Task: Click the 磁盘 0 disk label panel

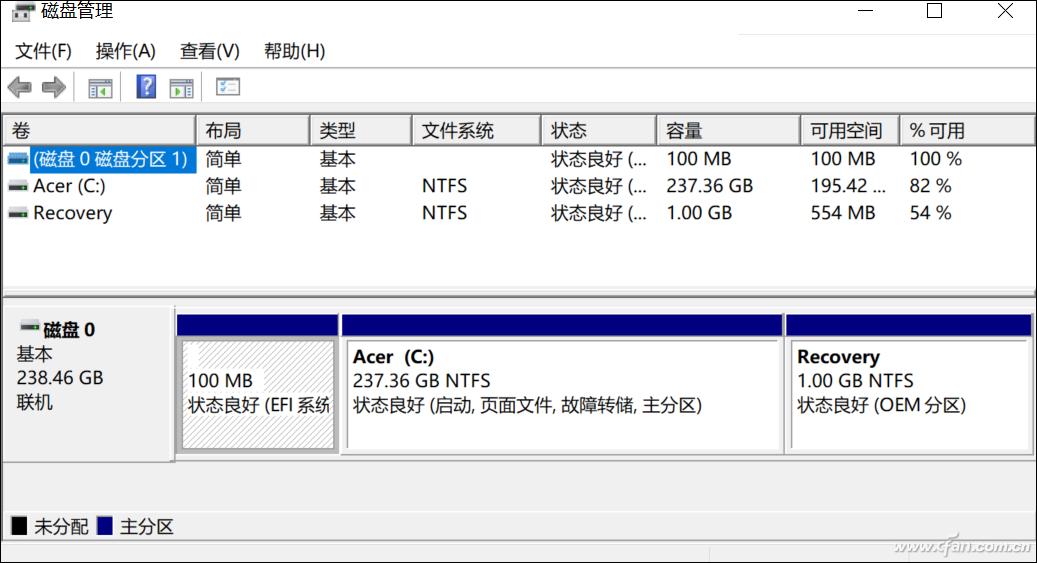Action: (88, 380)
